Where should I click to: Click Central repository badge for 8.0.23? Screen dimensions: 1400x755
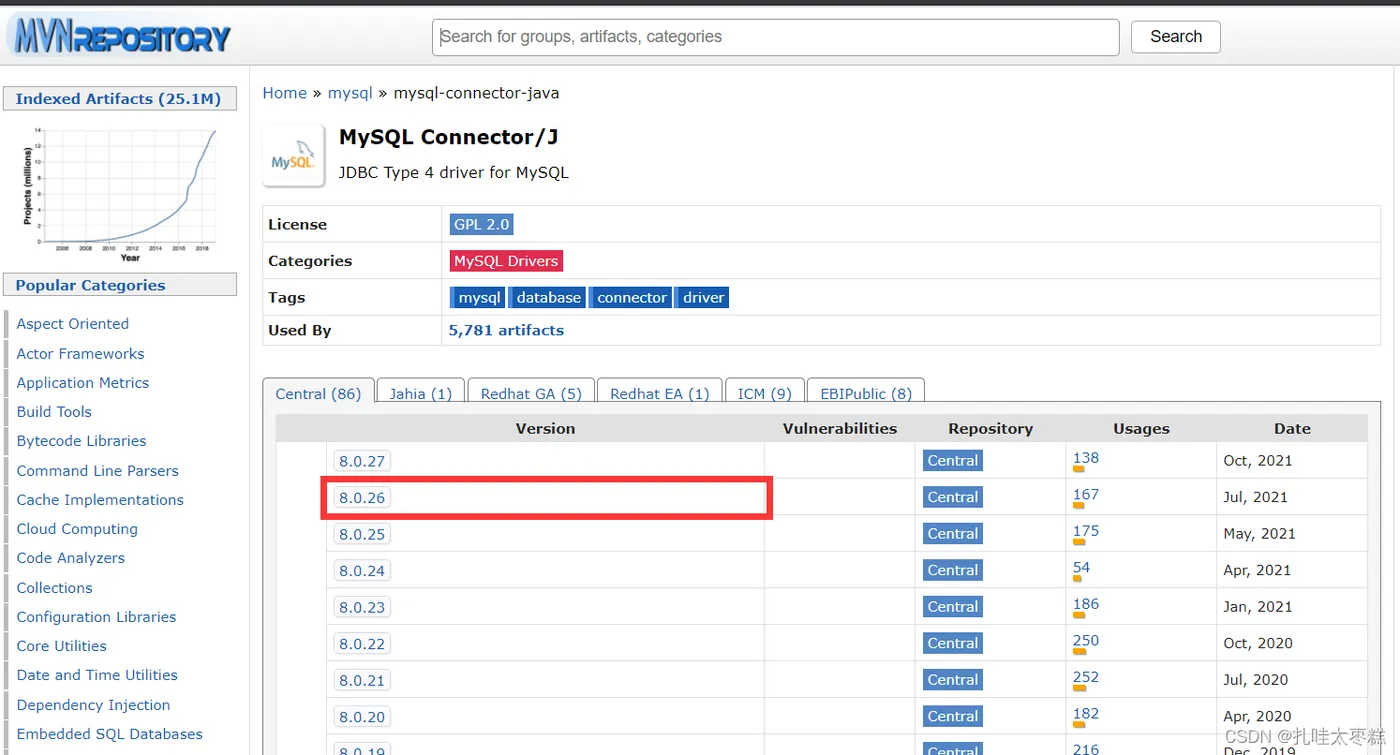[x=953, y=607]
